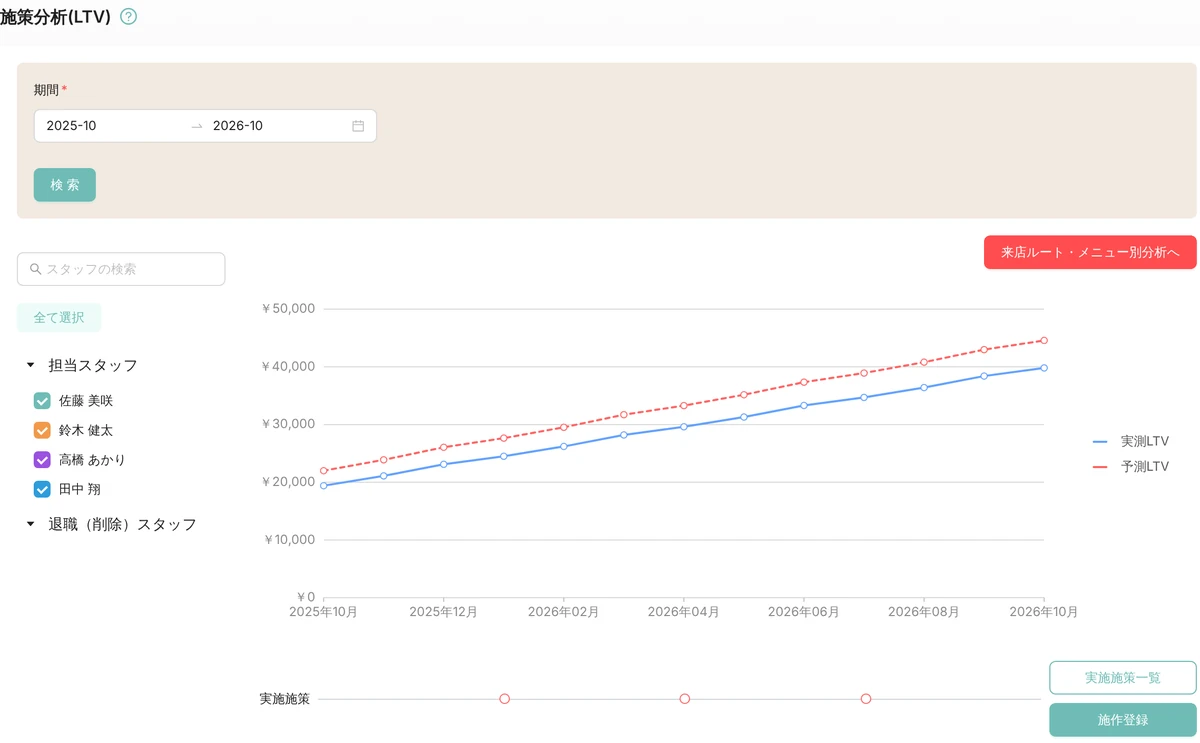This screenshot has height=743, width=1200.
Task: Toggle the 佐藤 美咲 checkbox
Action: [42, 401]
